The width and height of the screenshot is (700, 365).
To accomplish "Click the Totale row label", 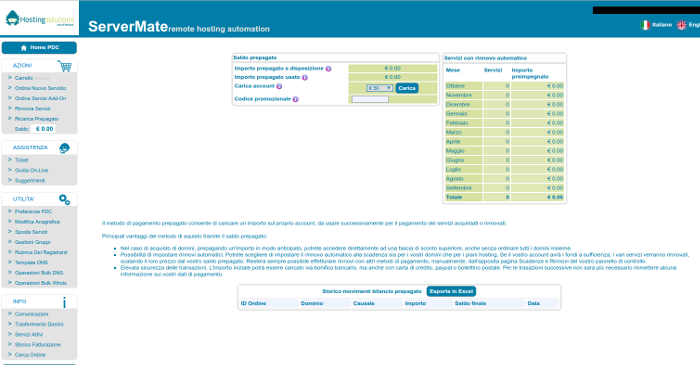I will point(454,197).
